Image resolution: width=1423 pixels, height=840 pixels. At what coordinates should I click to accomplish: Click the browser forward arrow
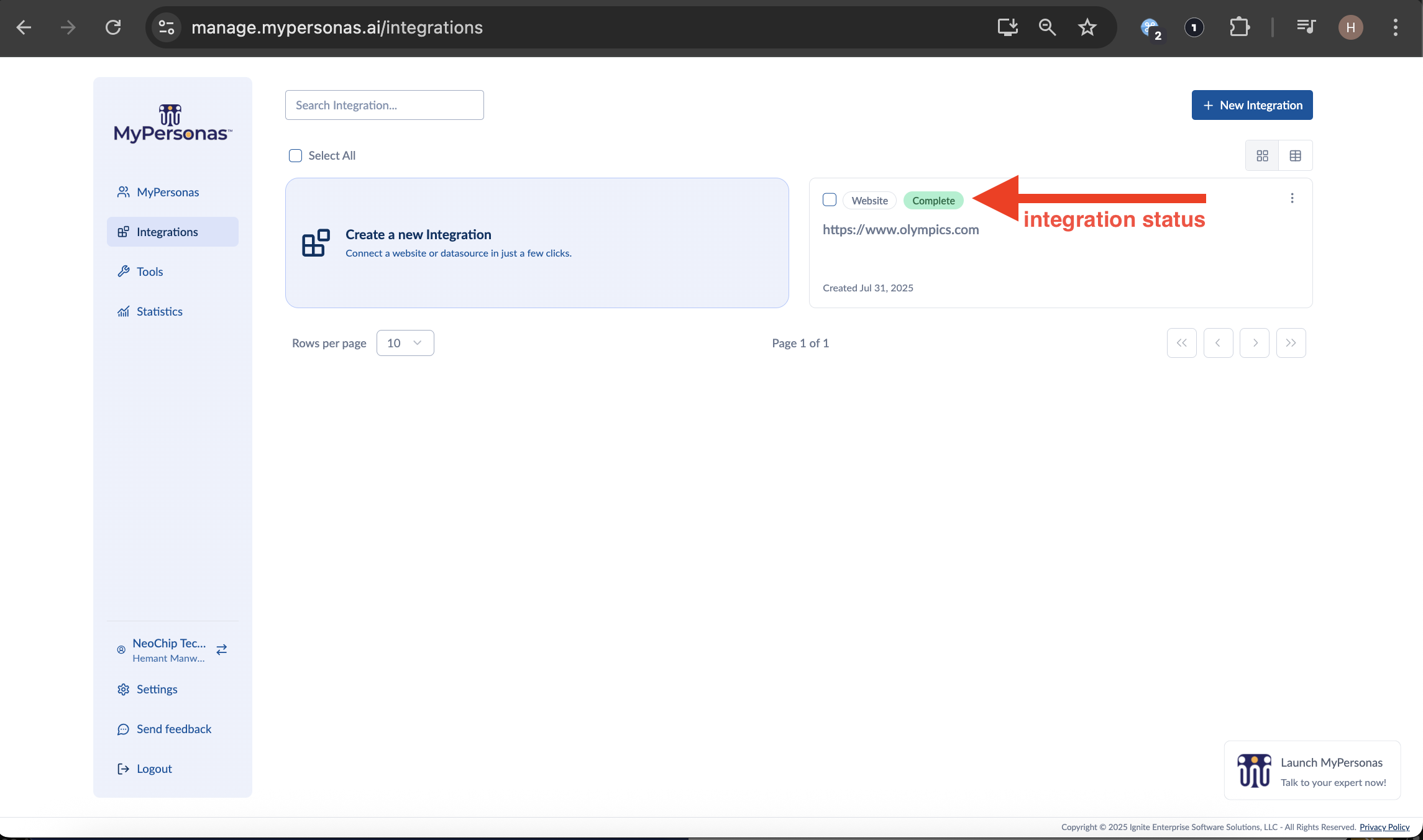pyautogui.click(x=68, y=27)
